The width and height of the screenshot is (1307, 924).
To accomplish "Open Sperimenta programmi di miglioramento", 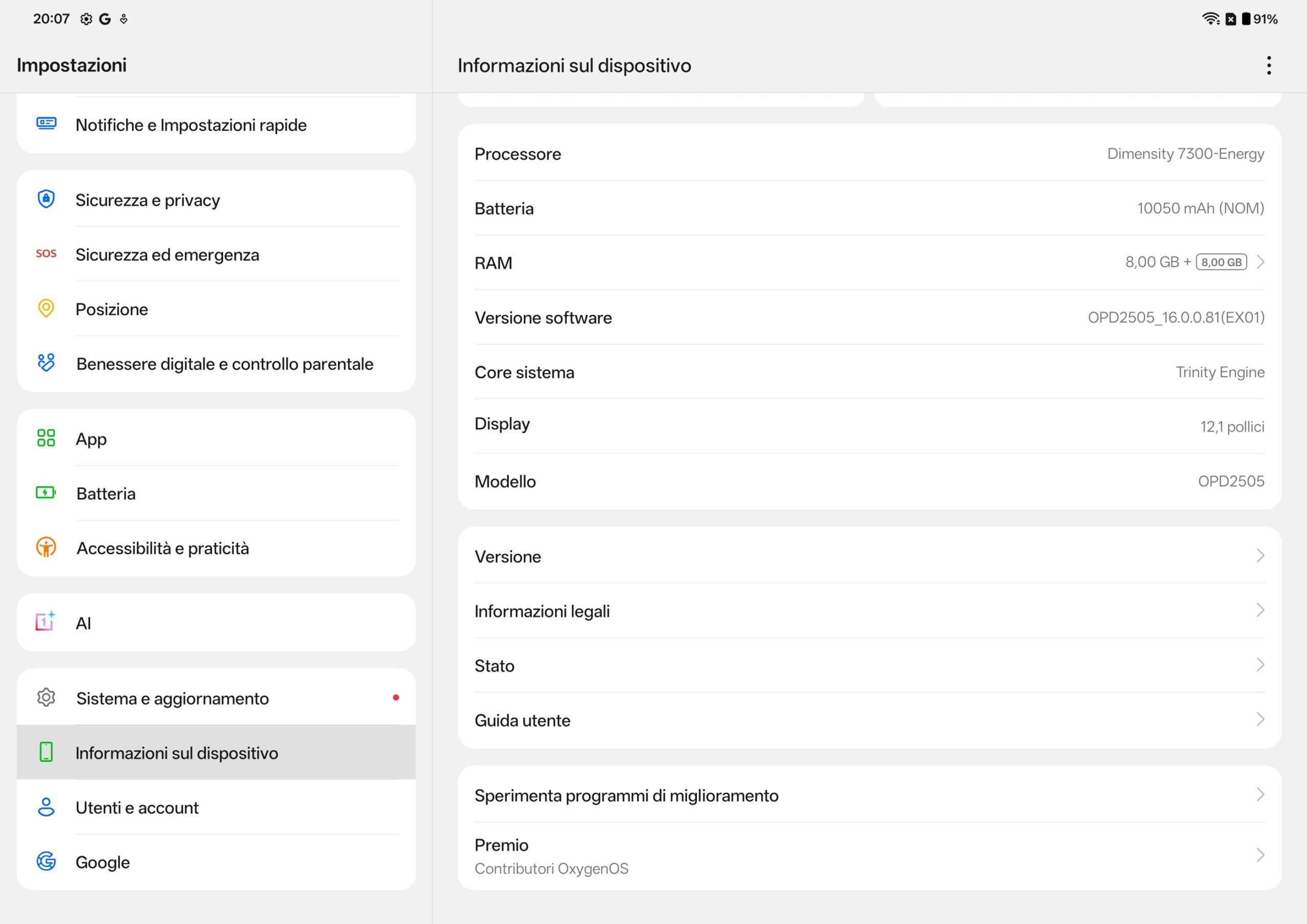I will tap(626, 795).
